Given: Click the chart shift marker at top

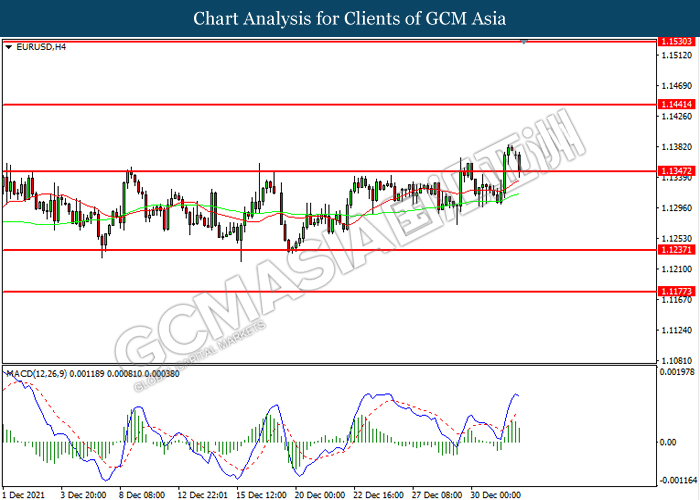Looking at the screenshot, I should tap(524, 42).
